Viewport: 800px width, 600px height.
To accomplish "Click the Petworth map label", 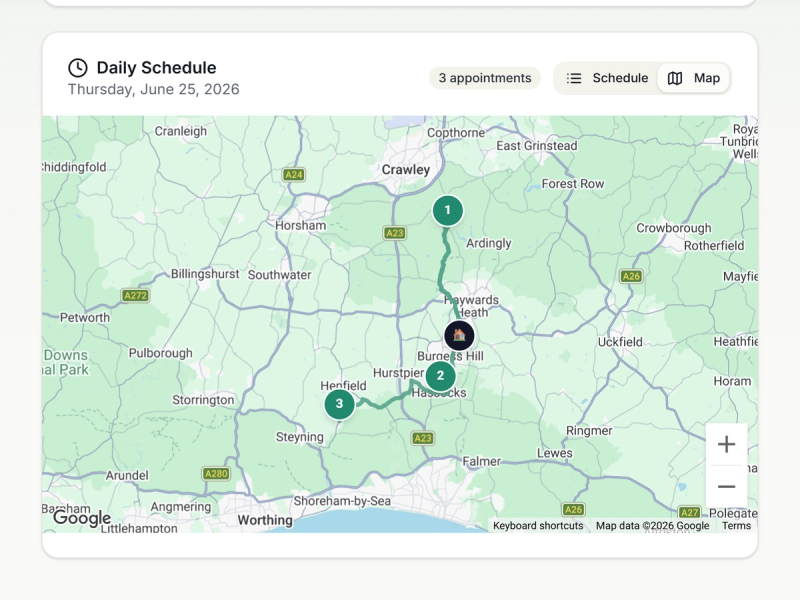I will pyautogui.click(x=85, y=318).
